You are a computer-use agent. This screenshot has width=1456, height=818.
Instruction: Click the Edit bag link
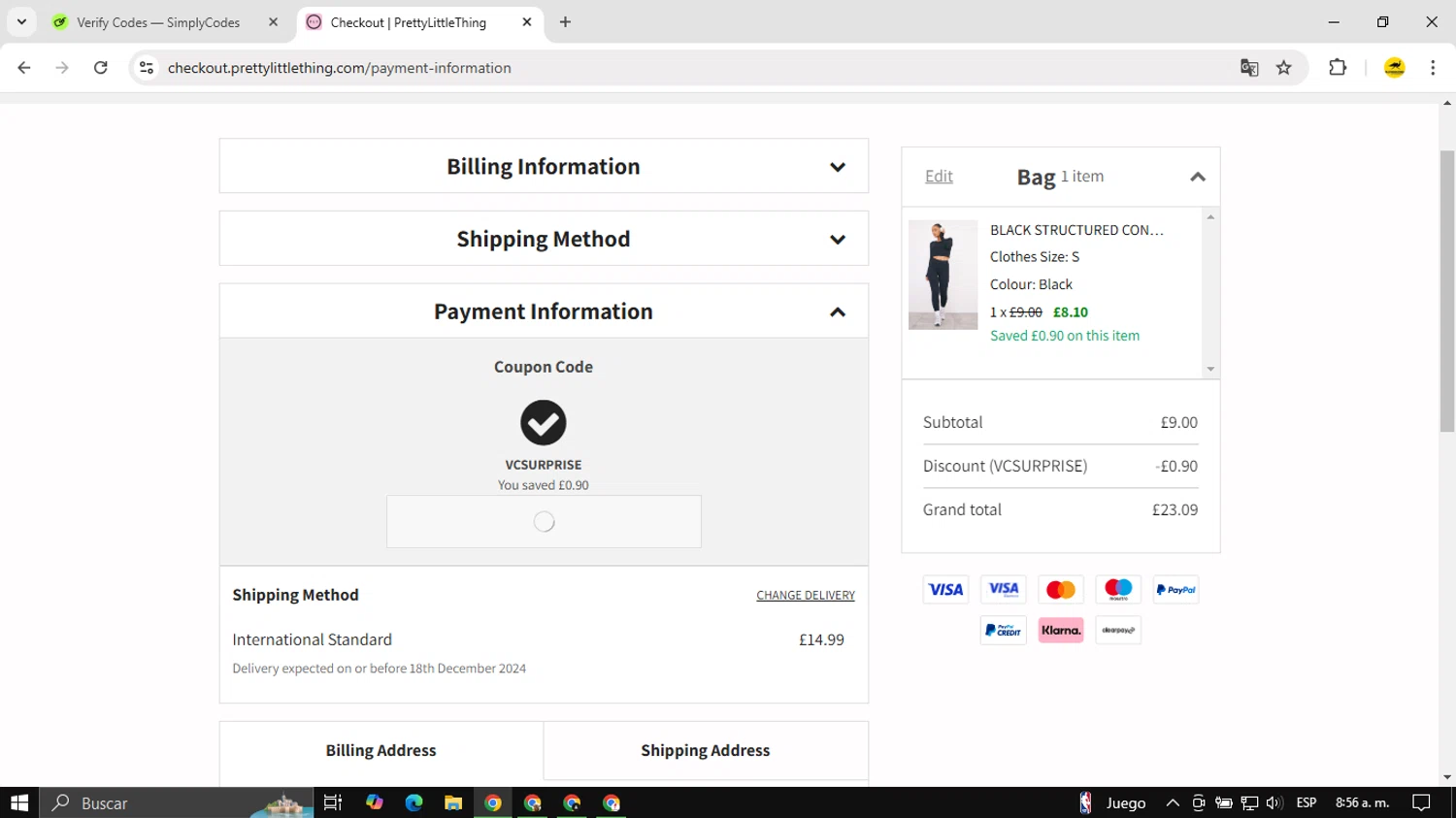pos(939,176)
